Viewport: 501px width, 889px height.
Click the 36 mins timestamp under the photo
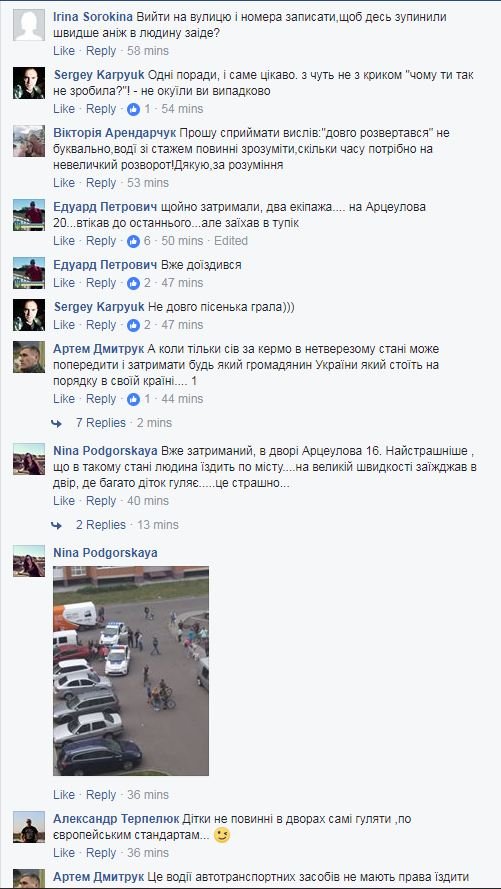(148, 795)
